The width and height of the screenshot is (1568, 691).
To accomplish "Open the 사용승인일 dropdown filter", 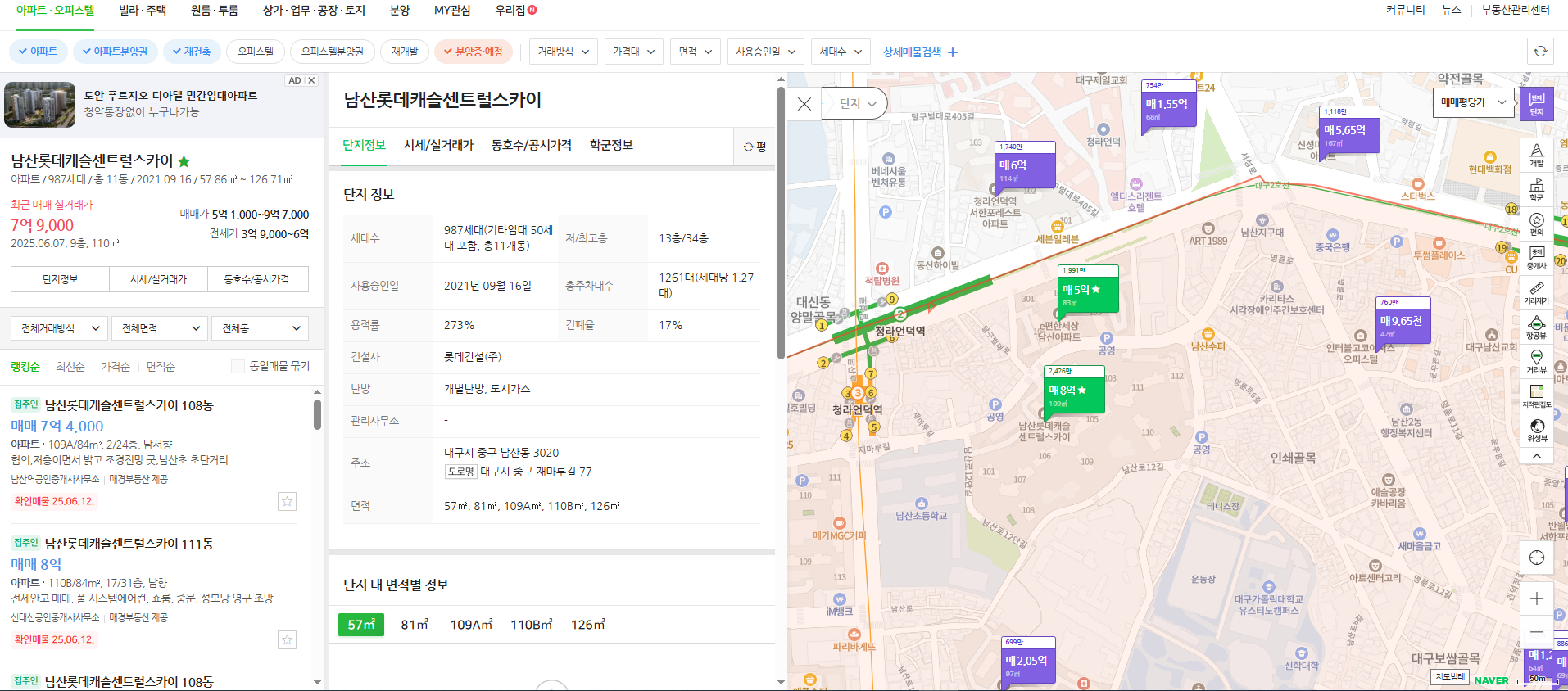I will click(765, 52).
